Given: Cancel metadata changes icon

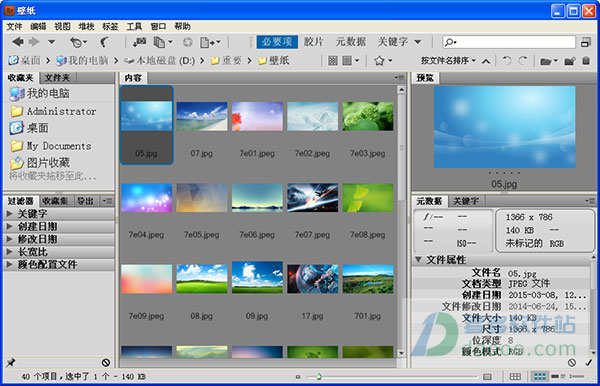Looking at the screenshot, I should pyautogui.click(x=572, y=362).
